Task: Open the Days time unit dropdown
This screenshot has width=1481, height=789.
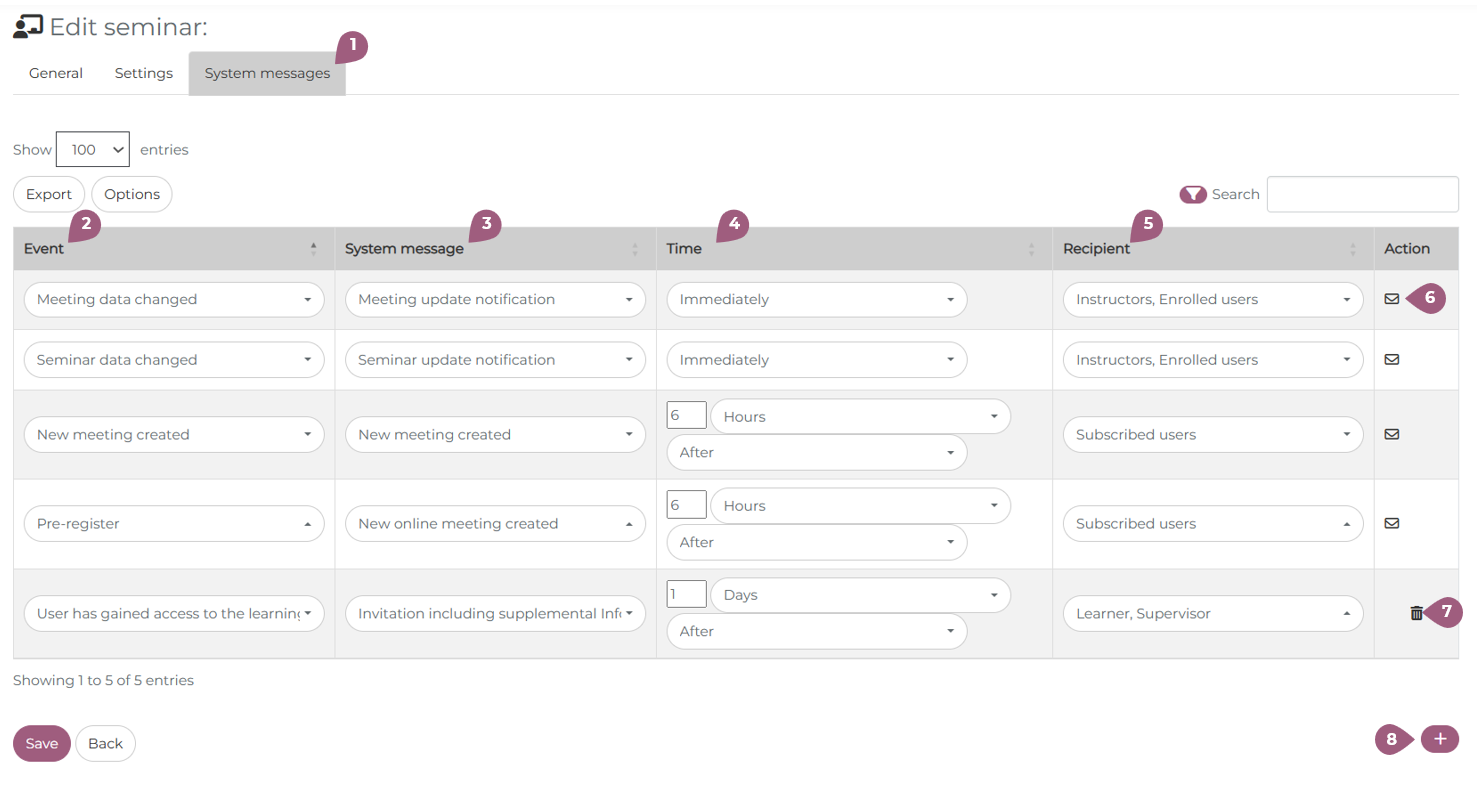Action: (x=859, y=595)
